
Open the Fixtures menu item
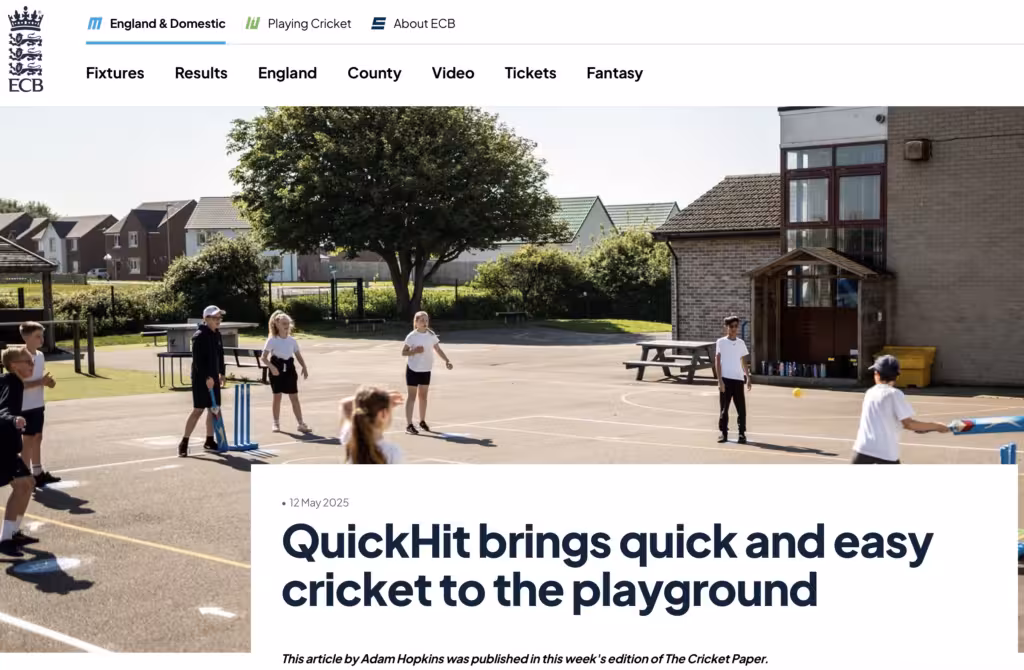(x=115, y=73)
